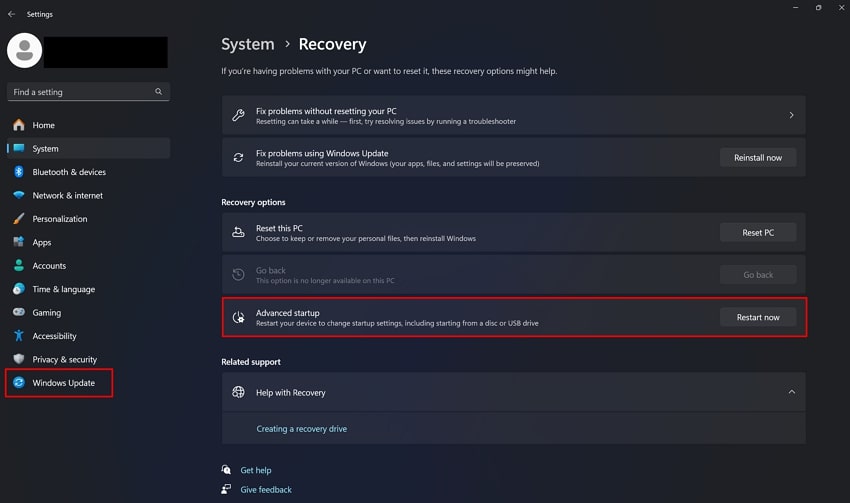Collapse the Help with Recovery section
The width and height of the screenshot is (850, 503).
[x=792, y=392]
